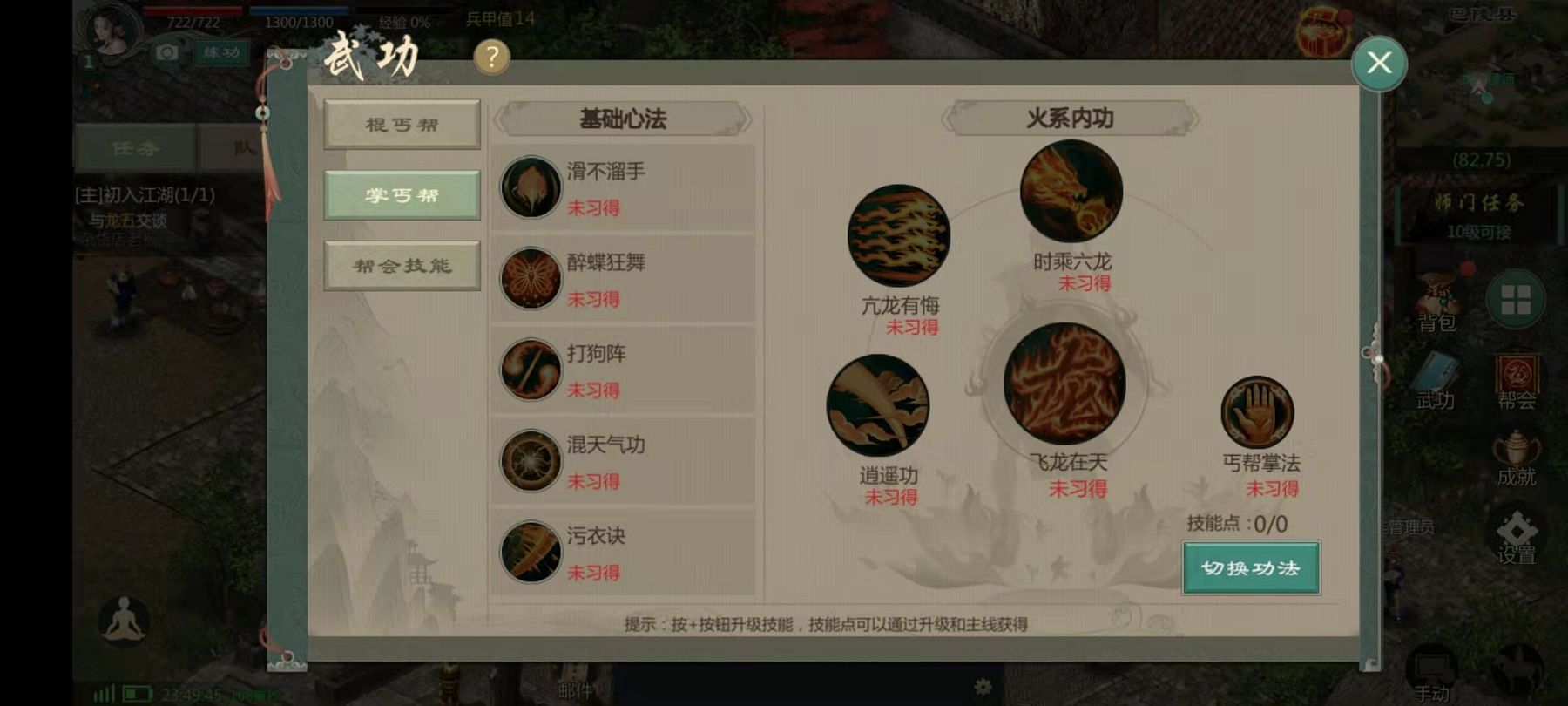Open the 帮会技能 tab
The image size is (1568, 706).
pos(402,266)
